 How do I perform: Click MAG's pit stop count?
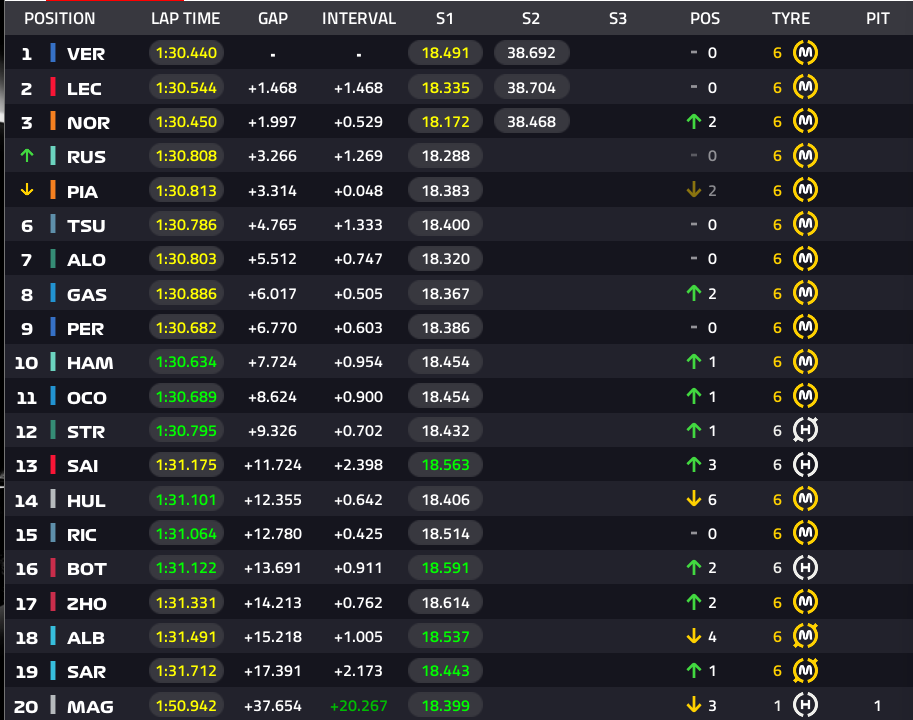877,706
